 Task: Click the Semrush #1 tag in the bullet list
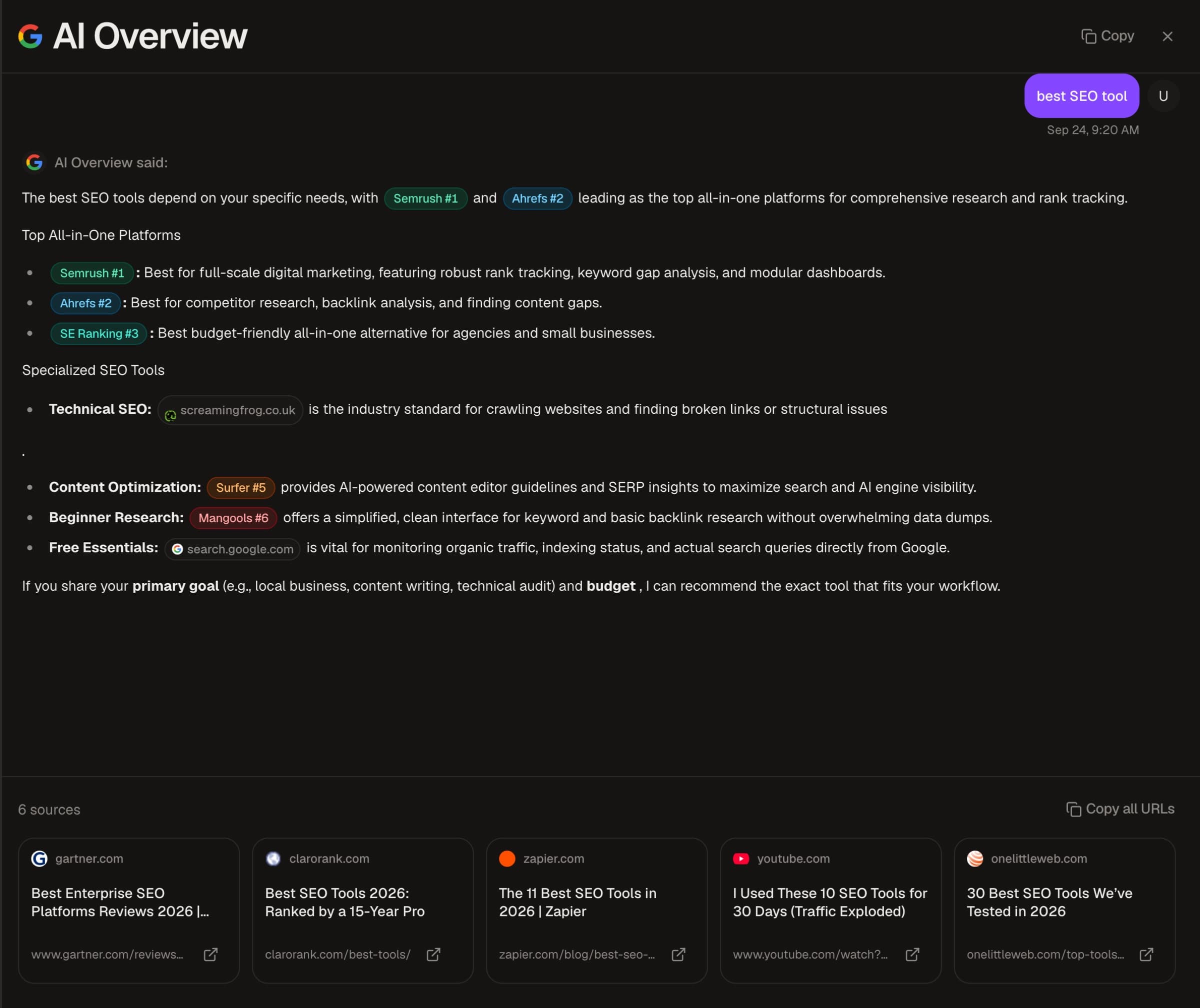pos(92,273)
